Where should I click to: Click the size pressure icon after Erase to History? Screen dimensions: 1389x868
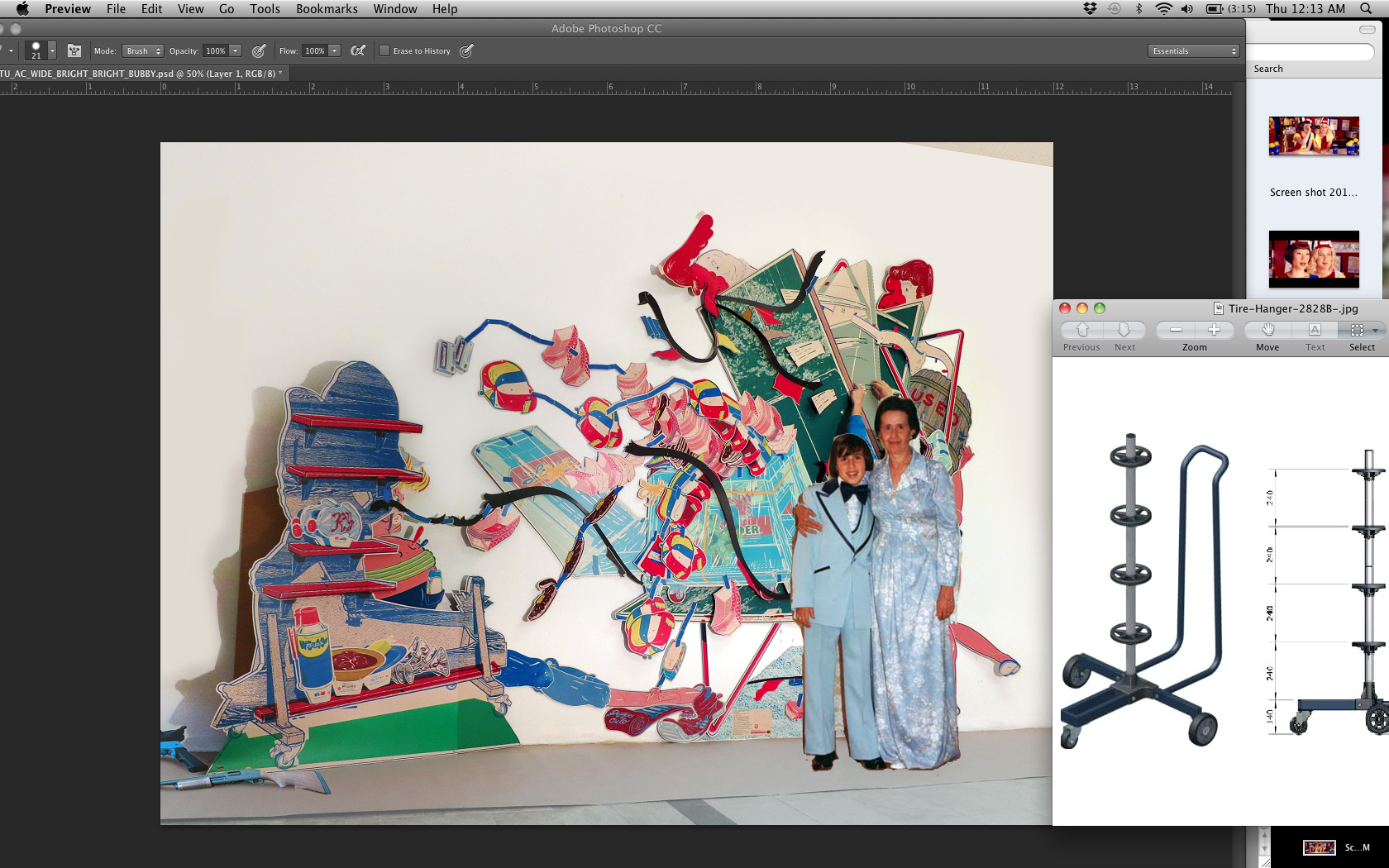click(x=466, y=51)
